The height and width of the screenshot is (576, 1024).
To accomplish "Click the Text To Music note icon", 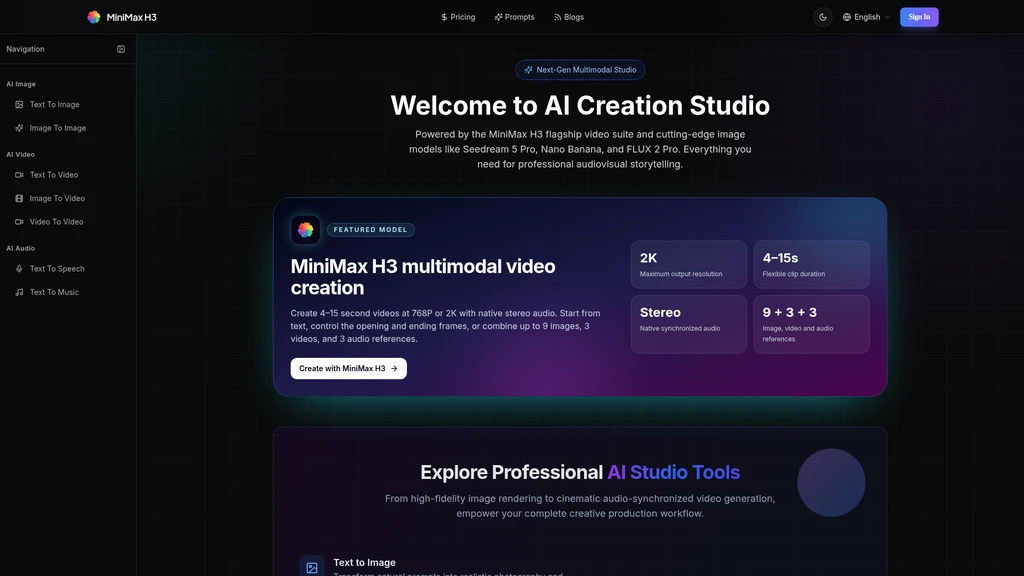I will coord(19,293).
